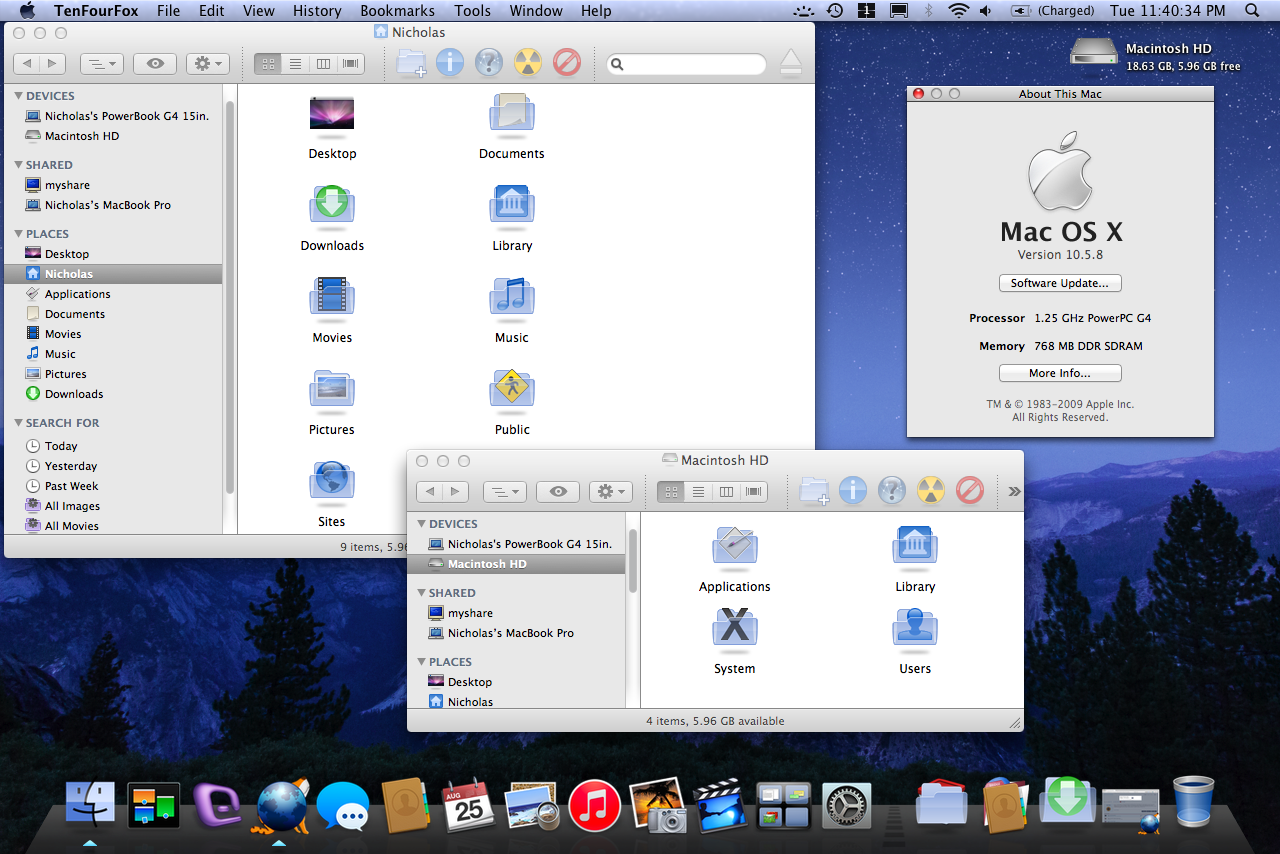Open Spotlight search in menu bar

(x=1252, y=11)
